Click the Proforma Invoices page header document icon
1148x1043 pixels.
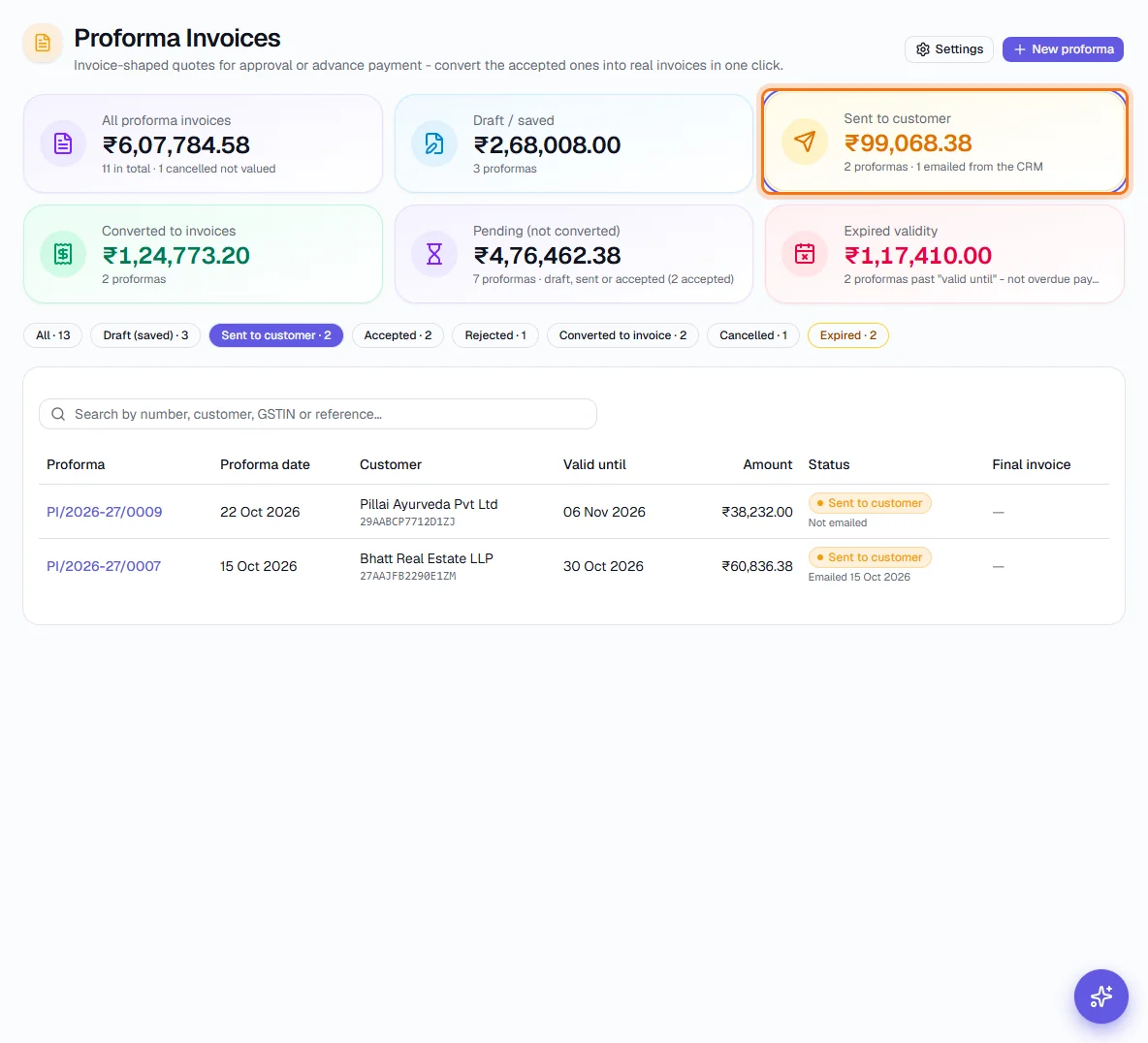coord(43,44)
